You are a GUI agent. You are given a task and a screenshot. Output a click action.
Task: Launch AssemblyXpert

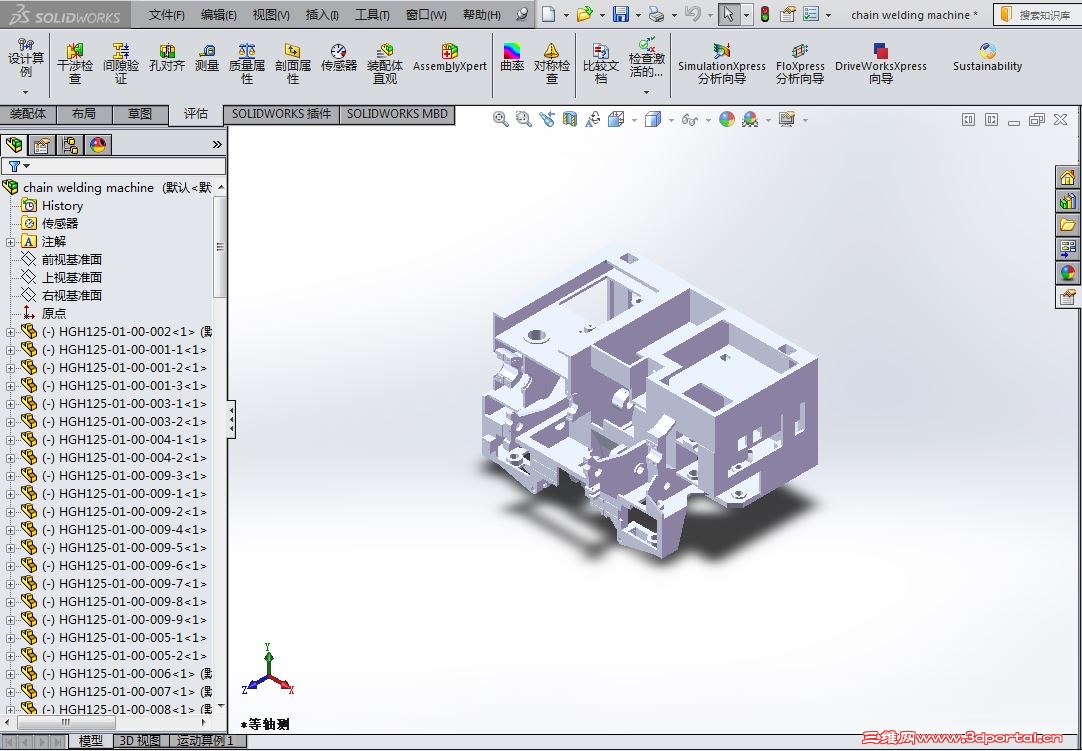click(x=450, y=58)
